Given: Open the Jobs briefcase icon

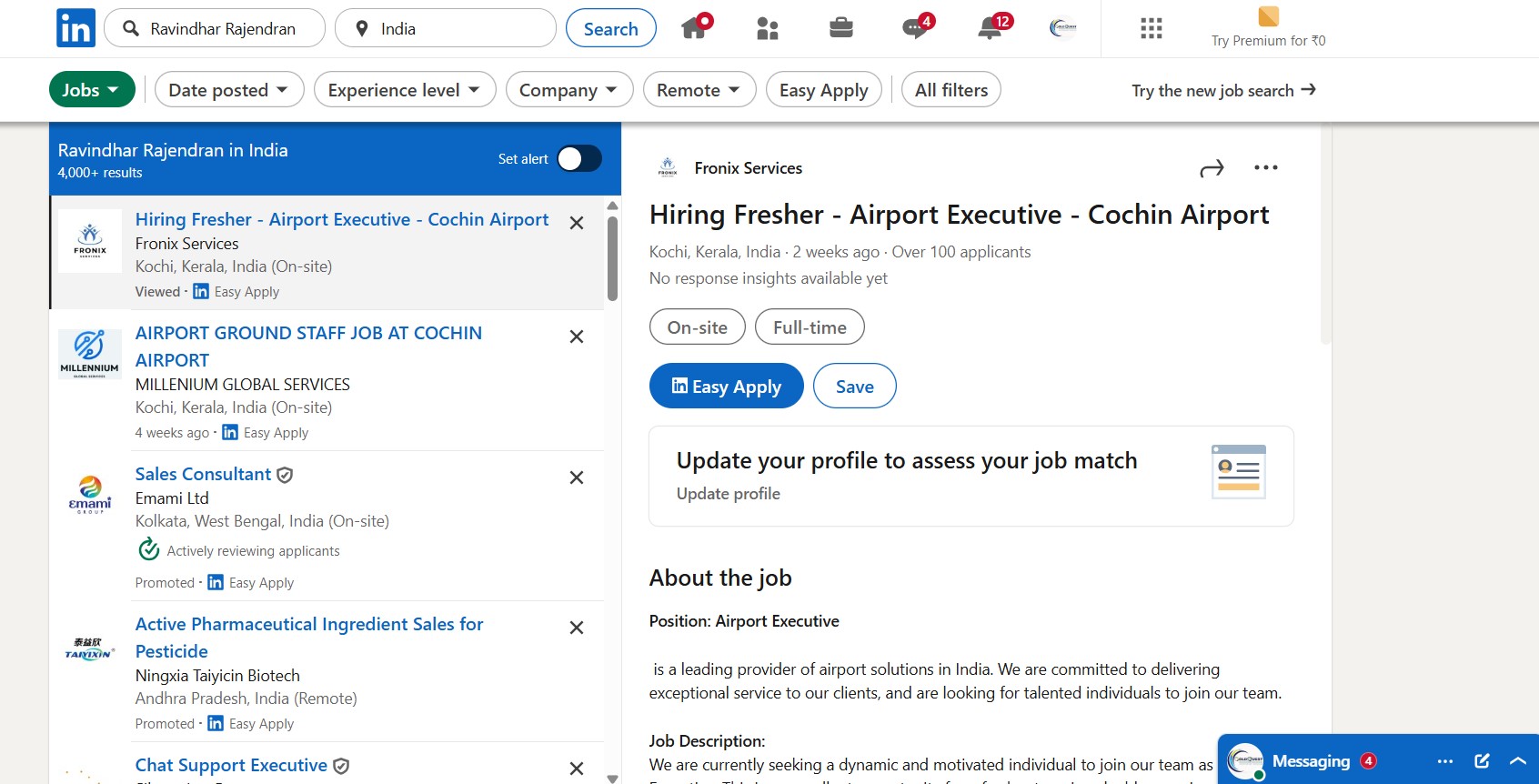Looking at the screenshot, I should [x=841, y=28].
